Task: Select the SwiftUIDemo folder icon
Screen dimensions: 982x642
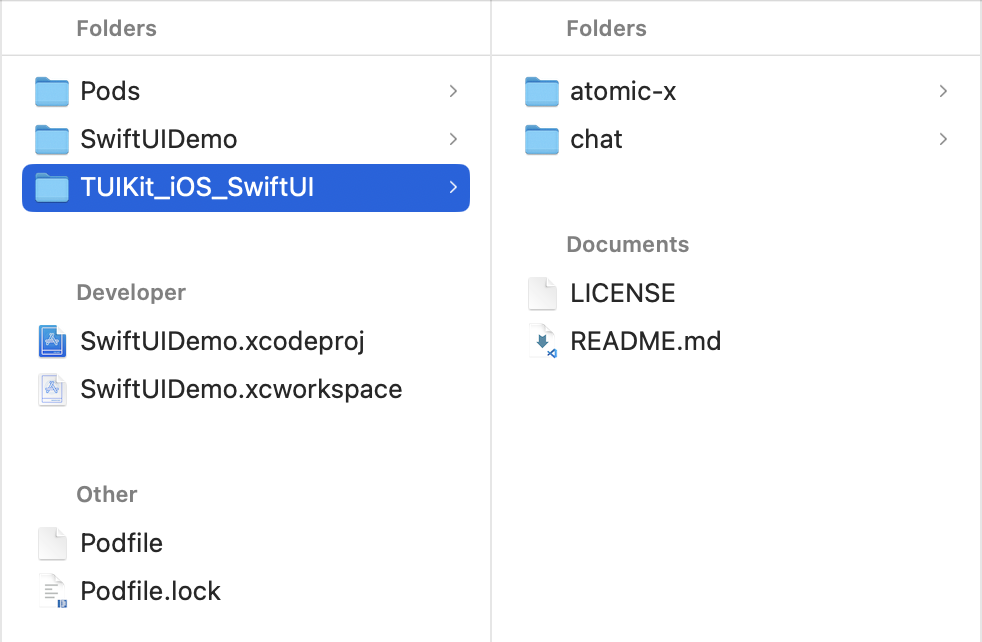Action: tap(51, 140)
